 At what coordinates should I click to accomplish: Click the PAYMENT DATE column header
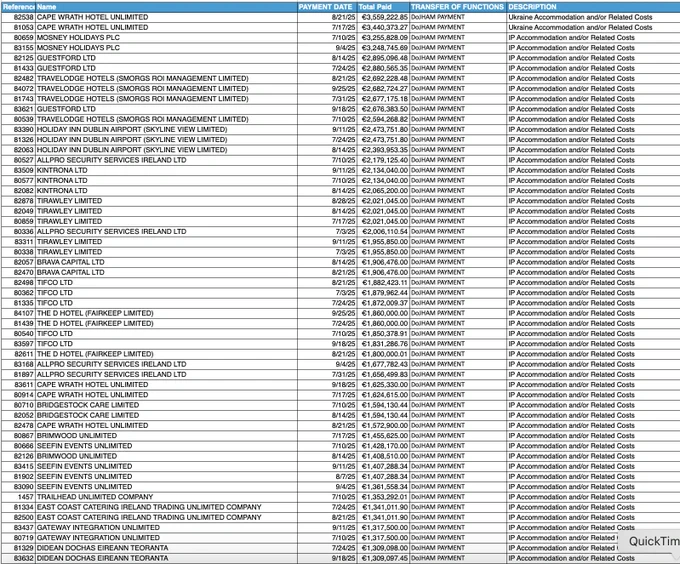[x=325, y=7]
